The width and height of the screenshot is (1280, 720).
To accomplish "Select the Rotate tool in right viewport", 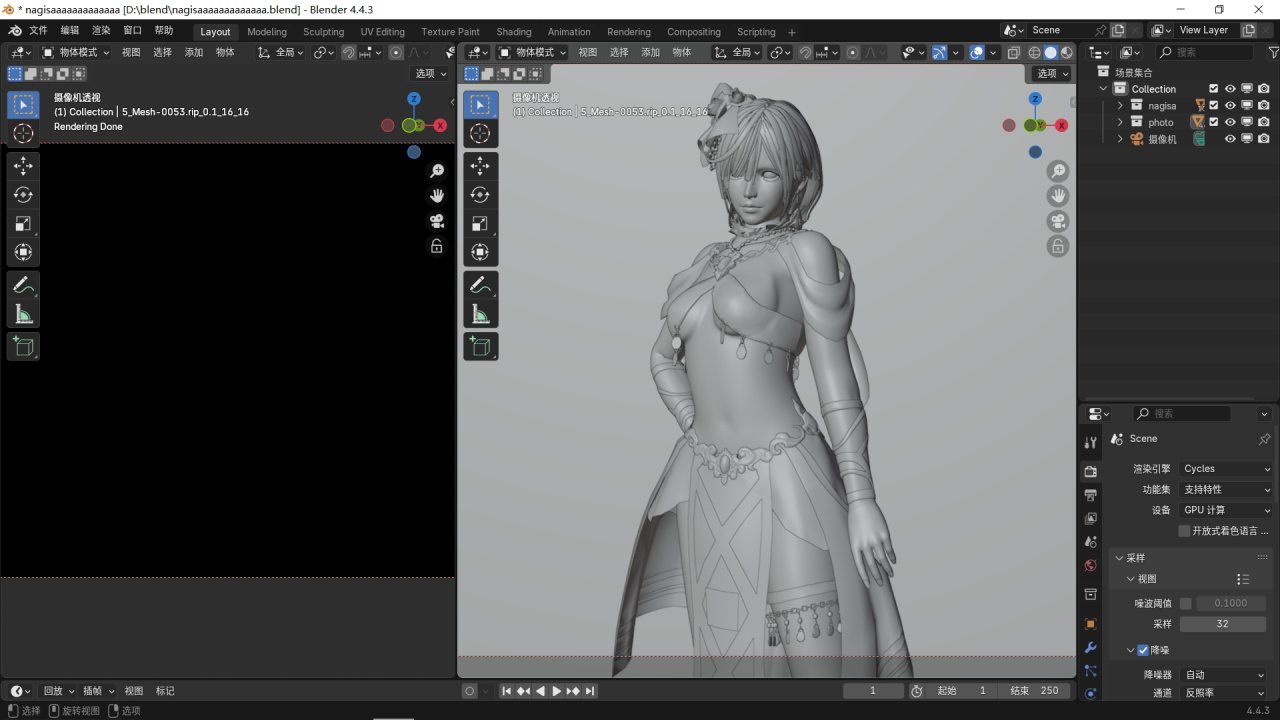I will click(480, 195).
